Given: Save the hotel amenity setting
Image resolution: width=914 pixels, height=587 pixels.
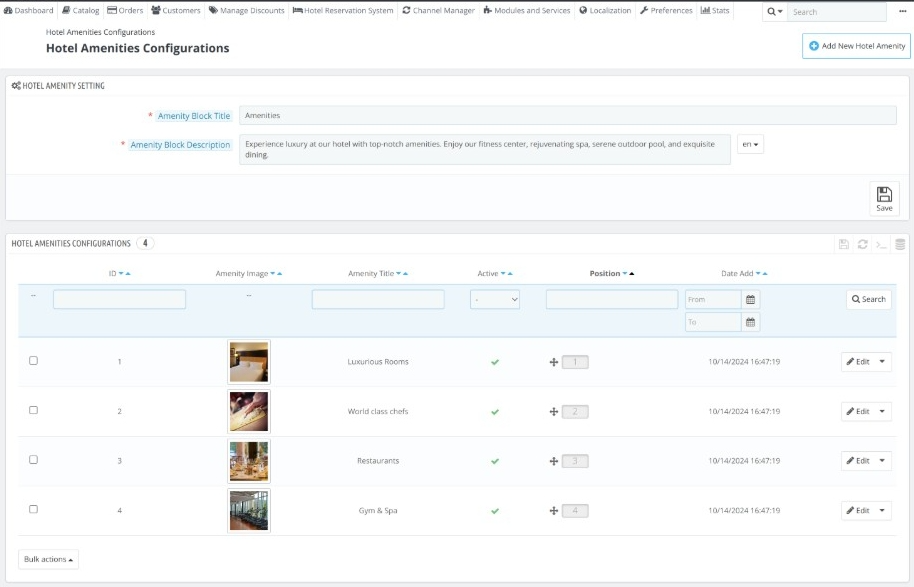Looking at the screenshot, I should click(884, 199).
